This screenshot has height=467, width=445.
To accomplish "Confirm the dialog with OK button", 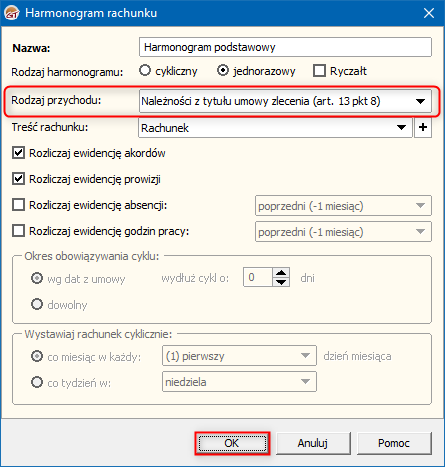I will (x=232, y=443).
